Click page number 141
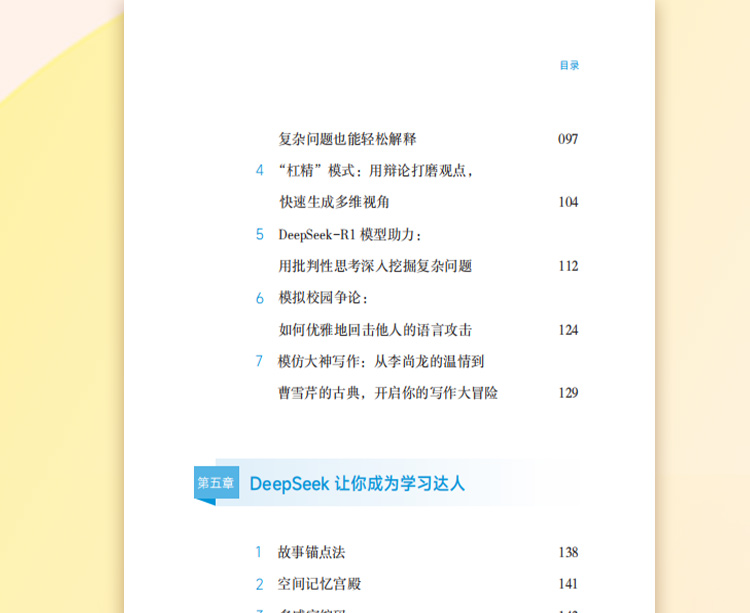This screenshot has width=750, height=613. (x=568, y=584)
